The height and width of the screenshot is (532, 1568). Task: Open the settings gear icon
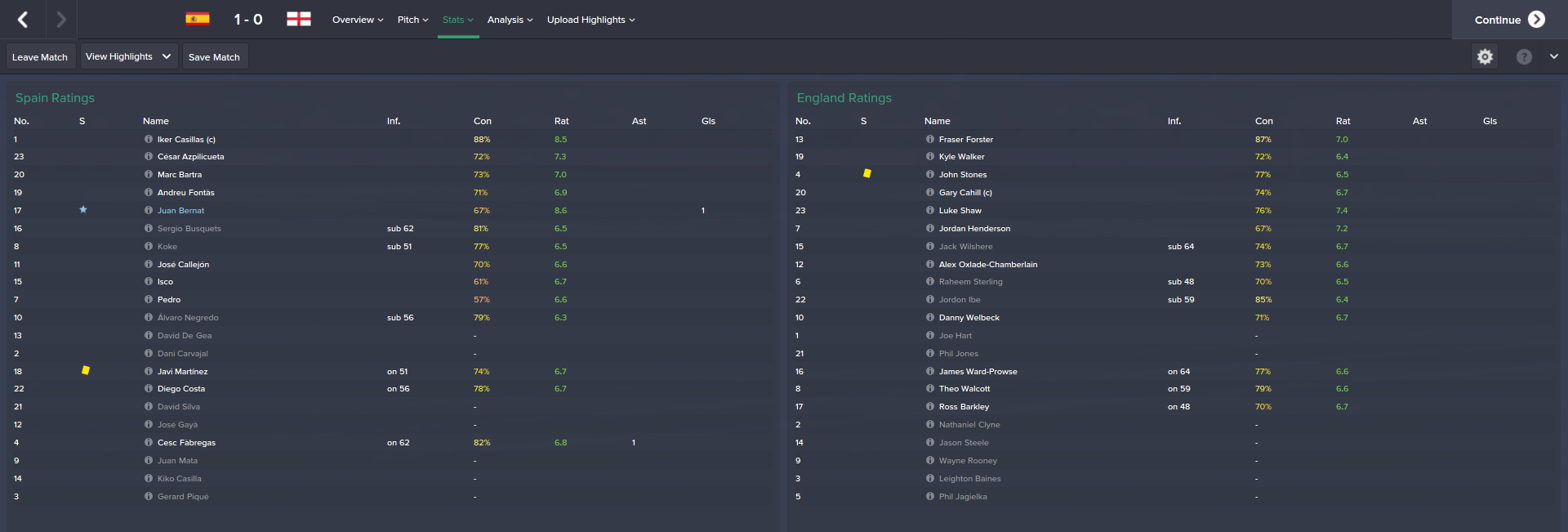click(1485, 56)
